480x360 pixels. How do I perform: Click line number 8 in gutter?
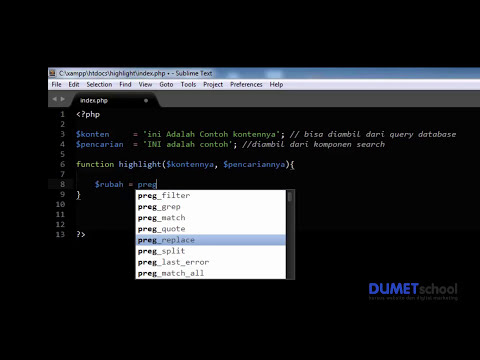click(62, 184)
